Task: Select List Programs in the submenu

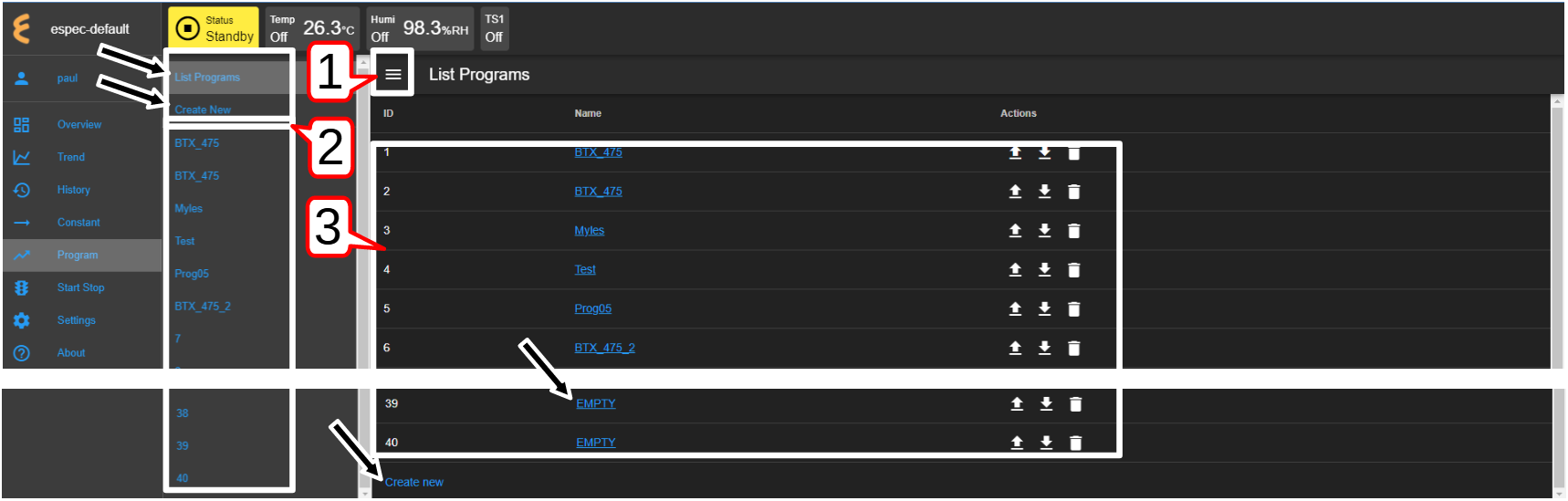Action: coord(207,78)
